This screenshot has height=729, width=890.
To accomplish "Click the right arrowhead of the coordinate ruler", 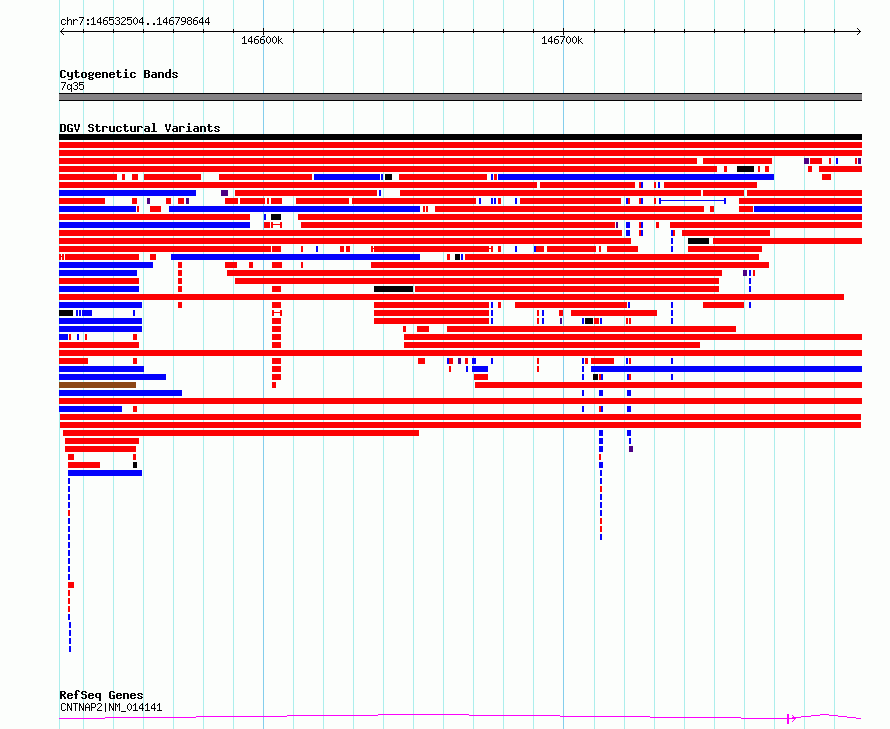I will point(859,32).
